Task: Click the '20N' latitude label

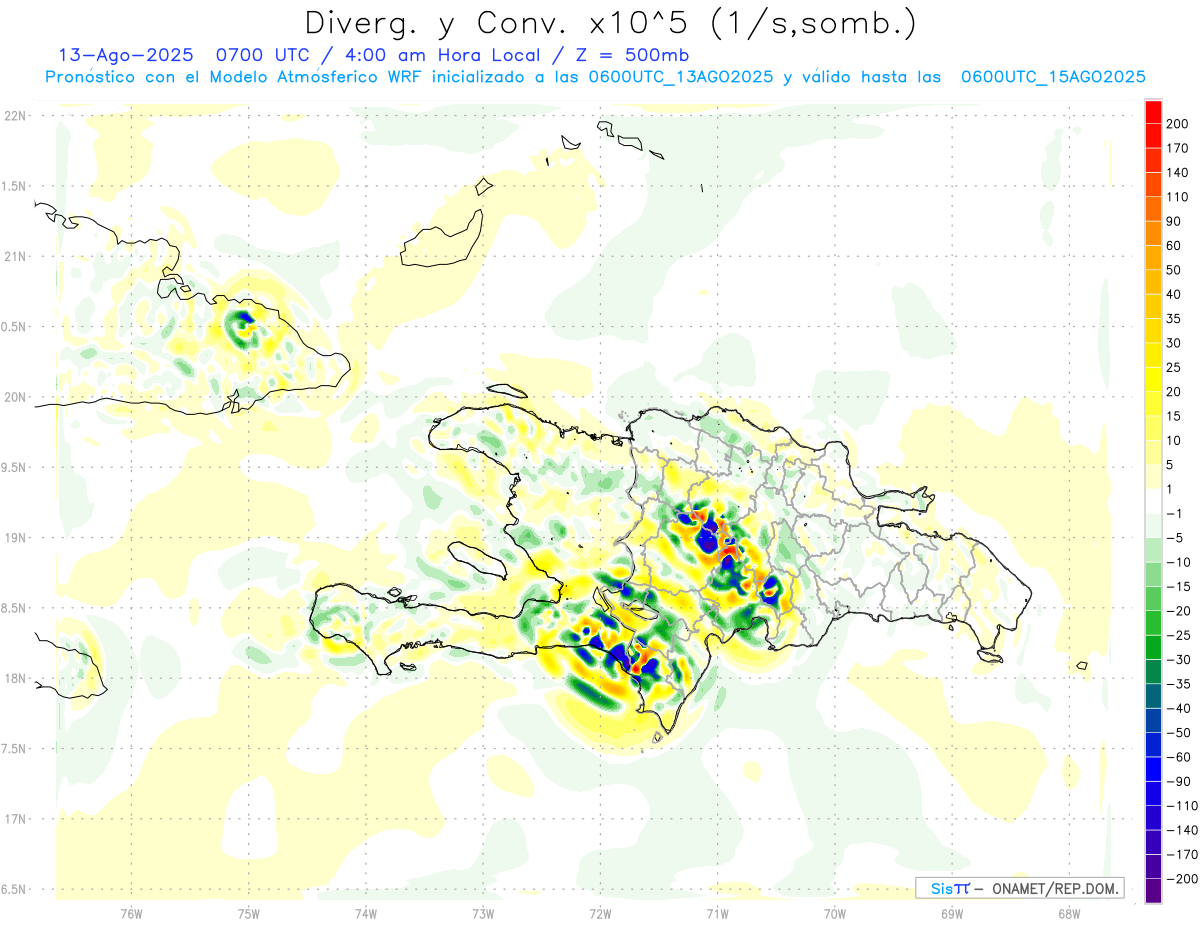Action: click(x=14, y=397)
